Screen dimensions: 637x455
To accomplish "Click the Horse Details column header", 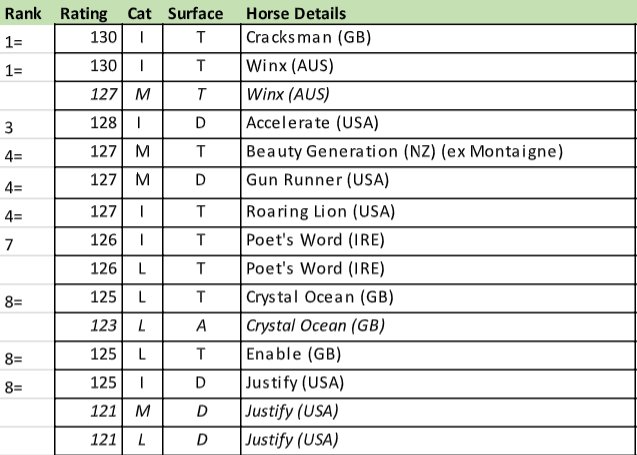I will pyautogui.click(x=296, y=13).
